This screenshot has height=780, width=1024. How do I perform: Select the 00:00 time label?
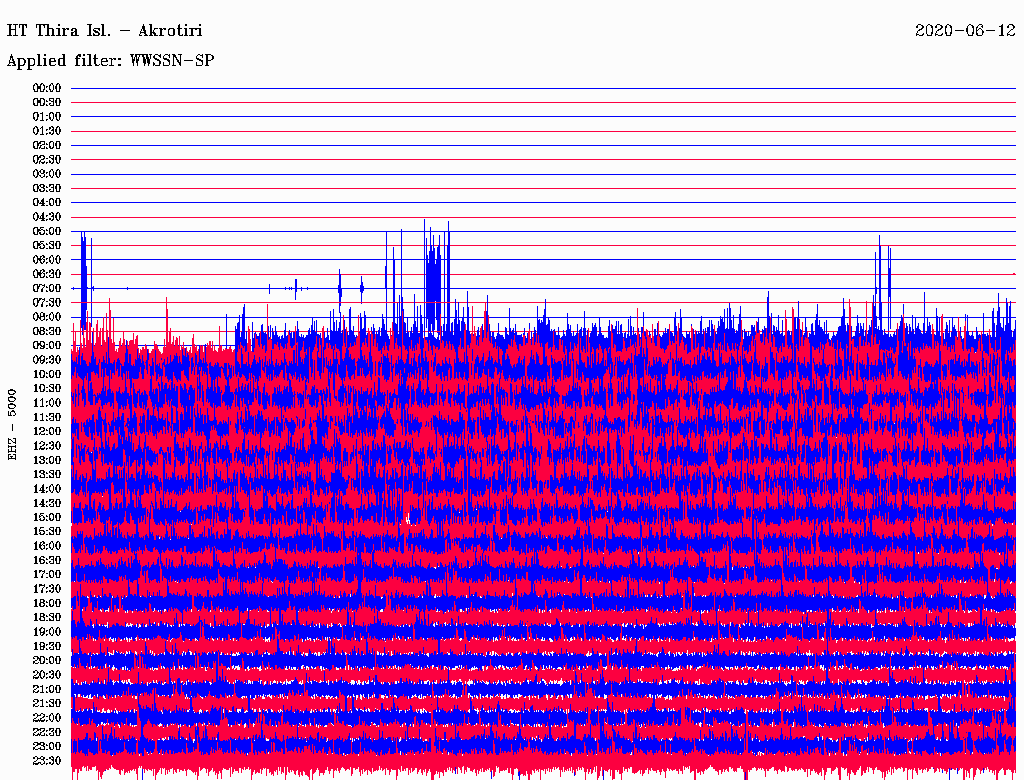[x=47, y=88]
